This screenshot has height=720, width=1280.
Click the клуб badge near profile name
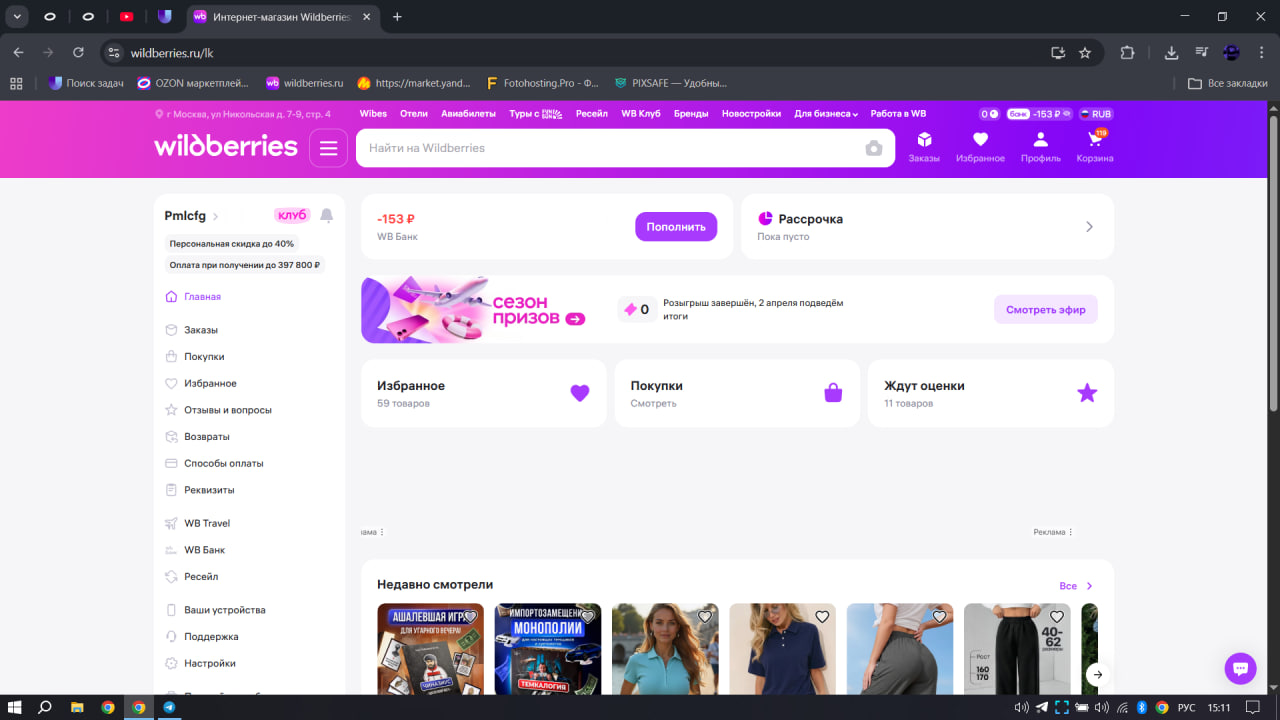click(292, 215)
